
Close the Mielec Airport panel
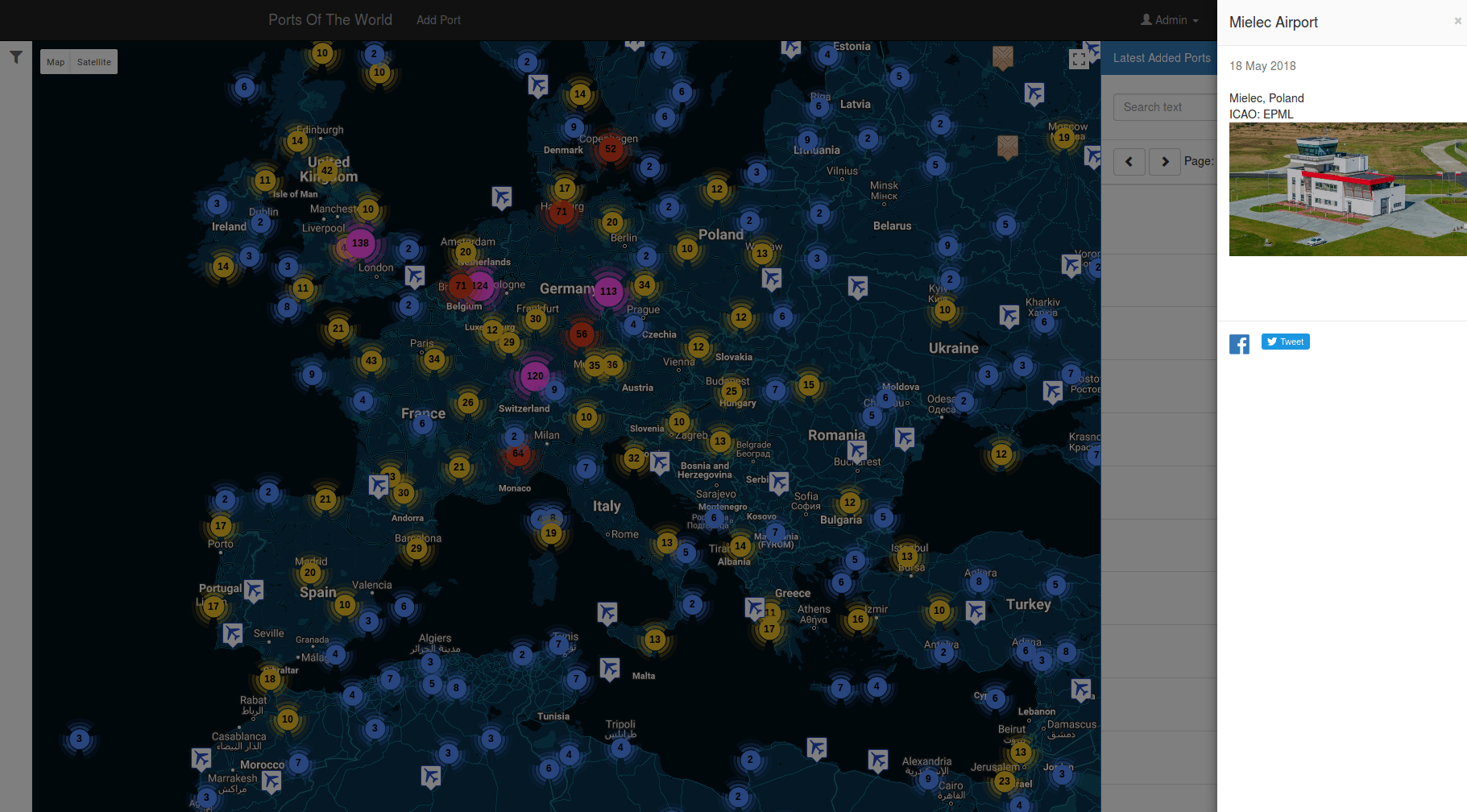click(x=1457, y=21)
